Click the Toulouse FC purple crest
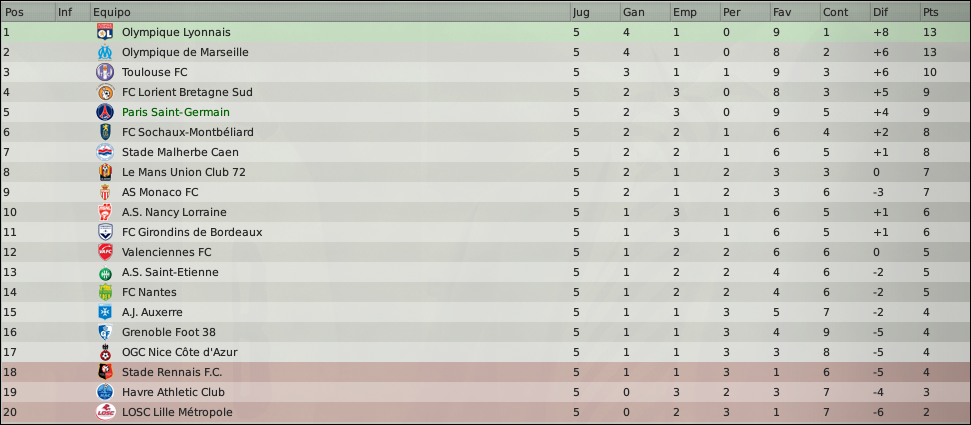Screen dimensions: 971x425 tap(105, 72)
